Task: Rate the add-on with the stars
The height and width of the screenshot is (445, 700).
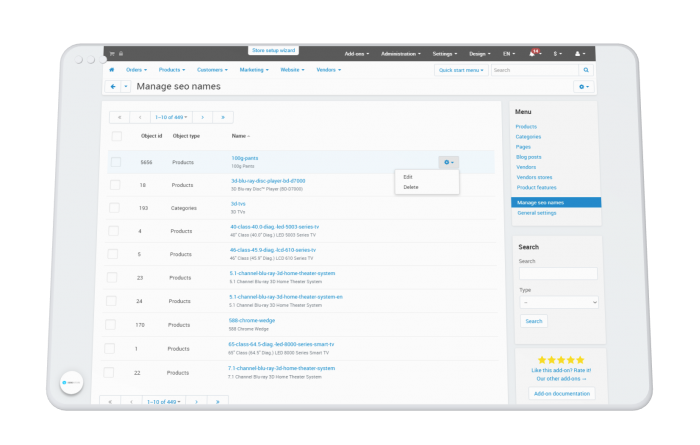Action: [x=561, y=360]
